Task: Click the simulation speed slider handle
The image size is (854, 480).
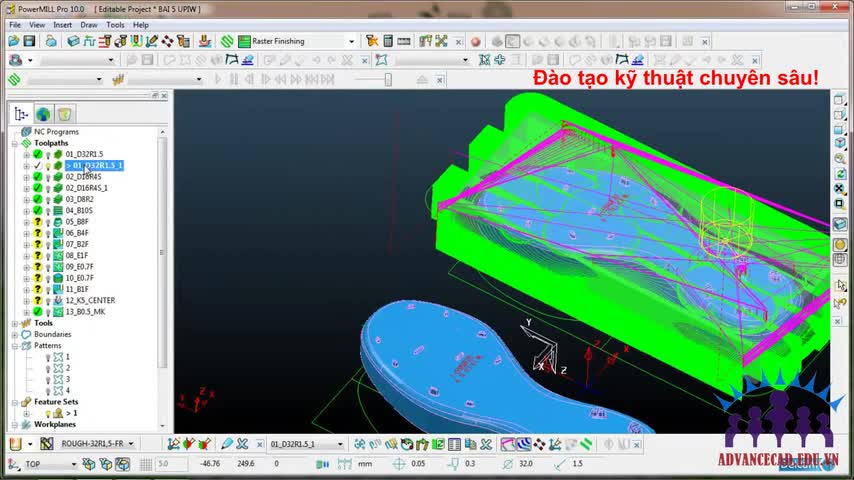Action: [388, 80]
